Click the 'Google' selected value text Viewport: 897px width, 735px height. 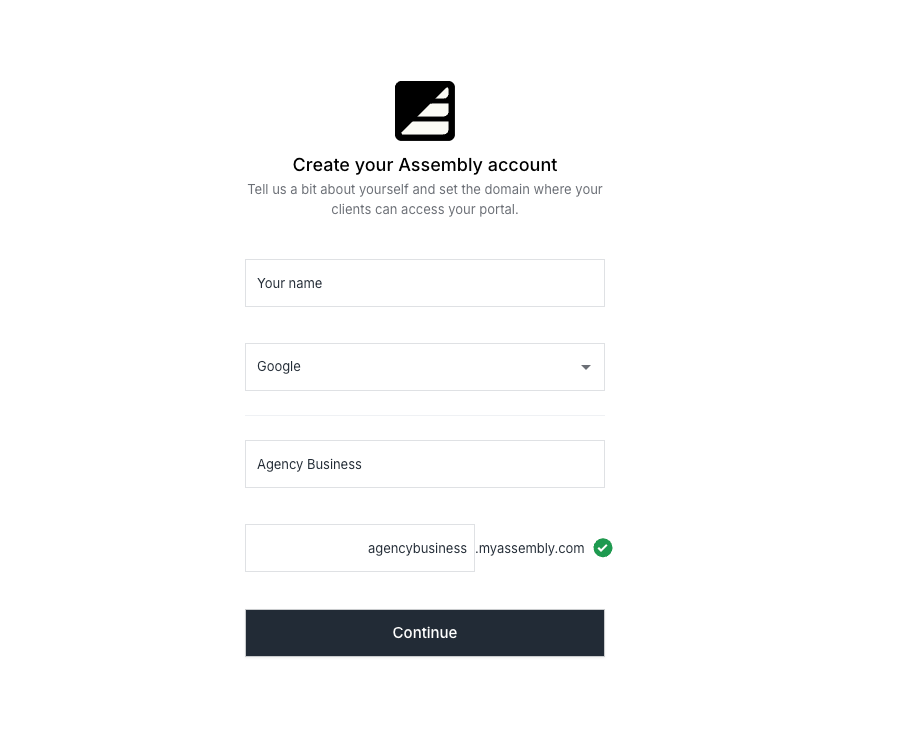(279, 367)
